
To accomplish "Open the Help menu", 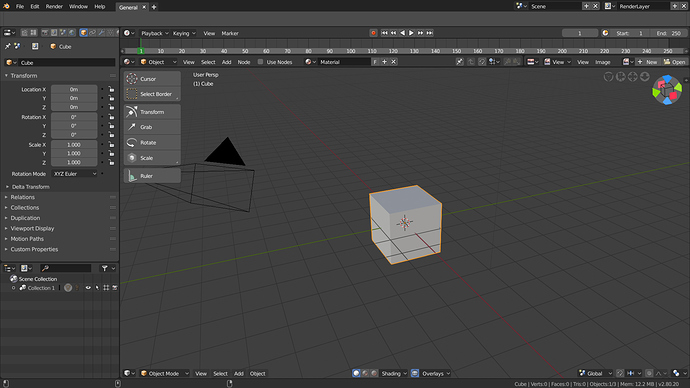I will click(100, 6).
